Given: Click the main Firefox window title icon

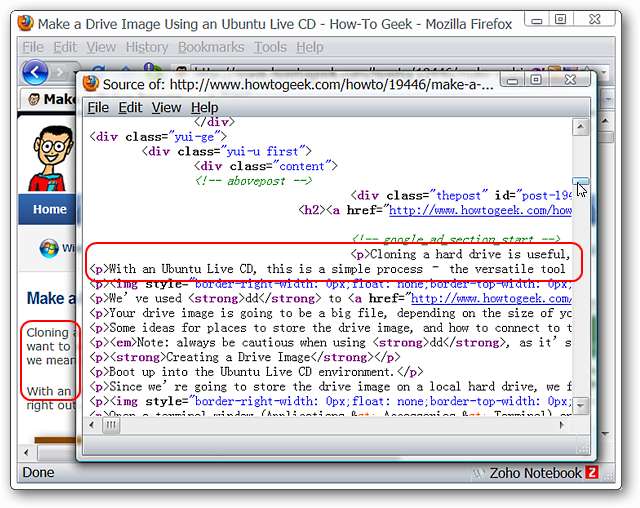Looking at the screenshot, I should point(29,22).
